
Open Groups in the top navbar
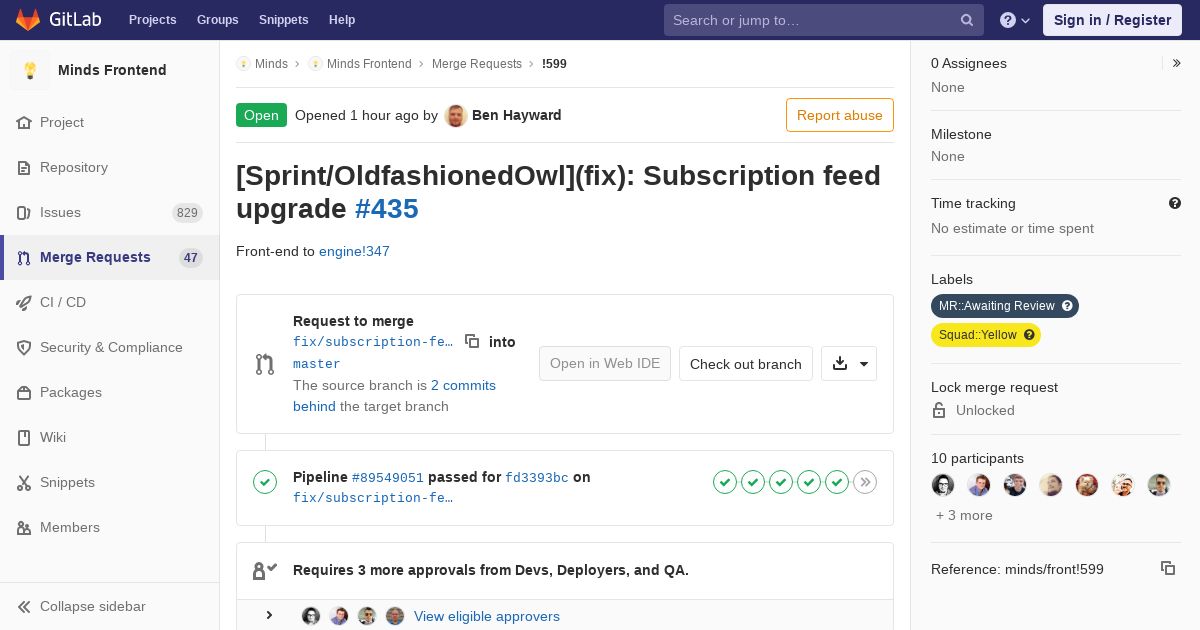(x=217, y=20)
